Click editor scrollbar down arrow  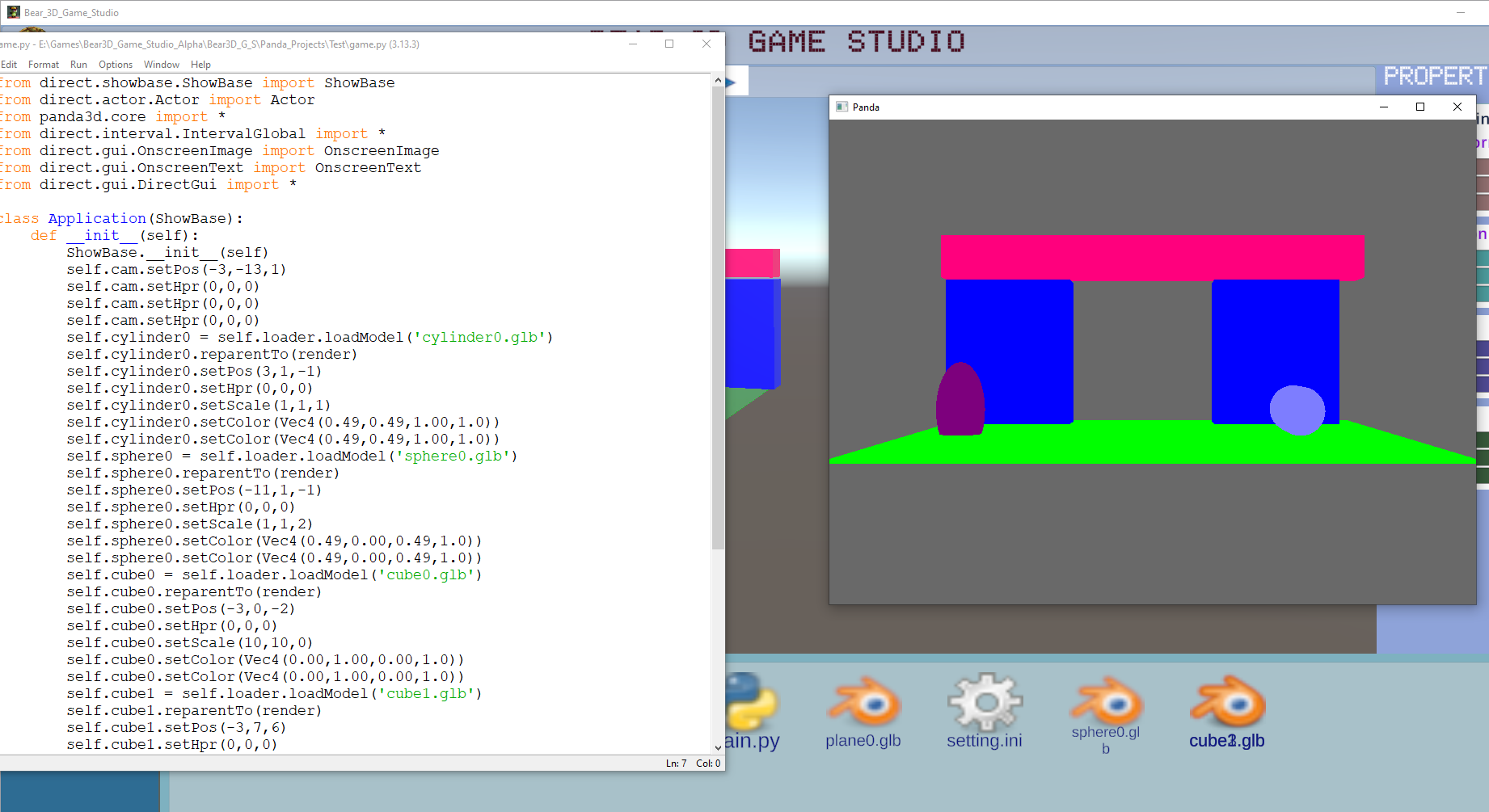coord(718,748)
